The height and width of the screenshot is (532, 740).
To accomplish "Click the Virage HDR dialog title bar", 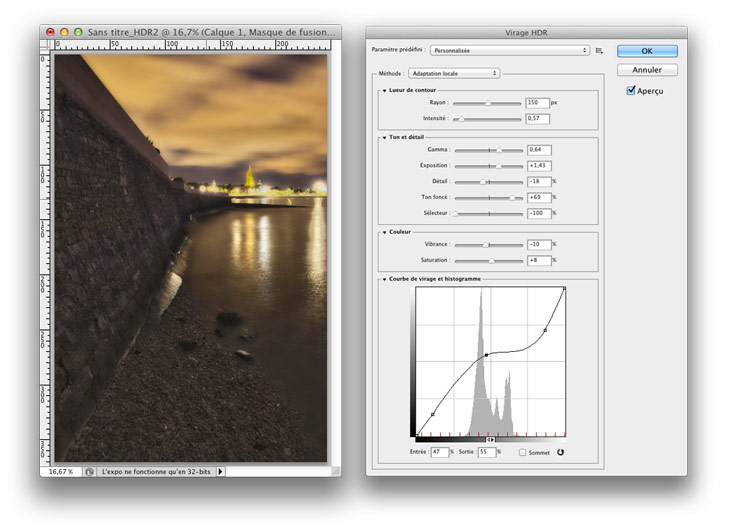I will pyautogui.click(x=526, y=33).
